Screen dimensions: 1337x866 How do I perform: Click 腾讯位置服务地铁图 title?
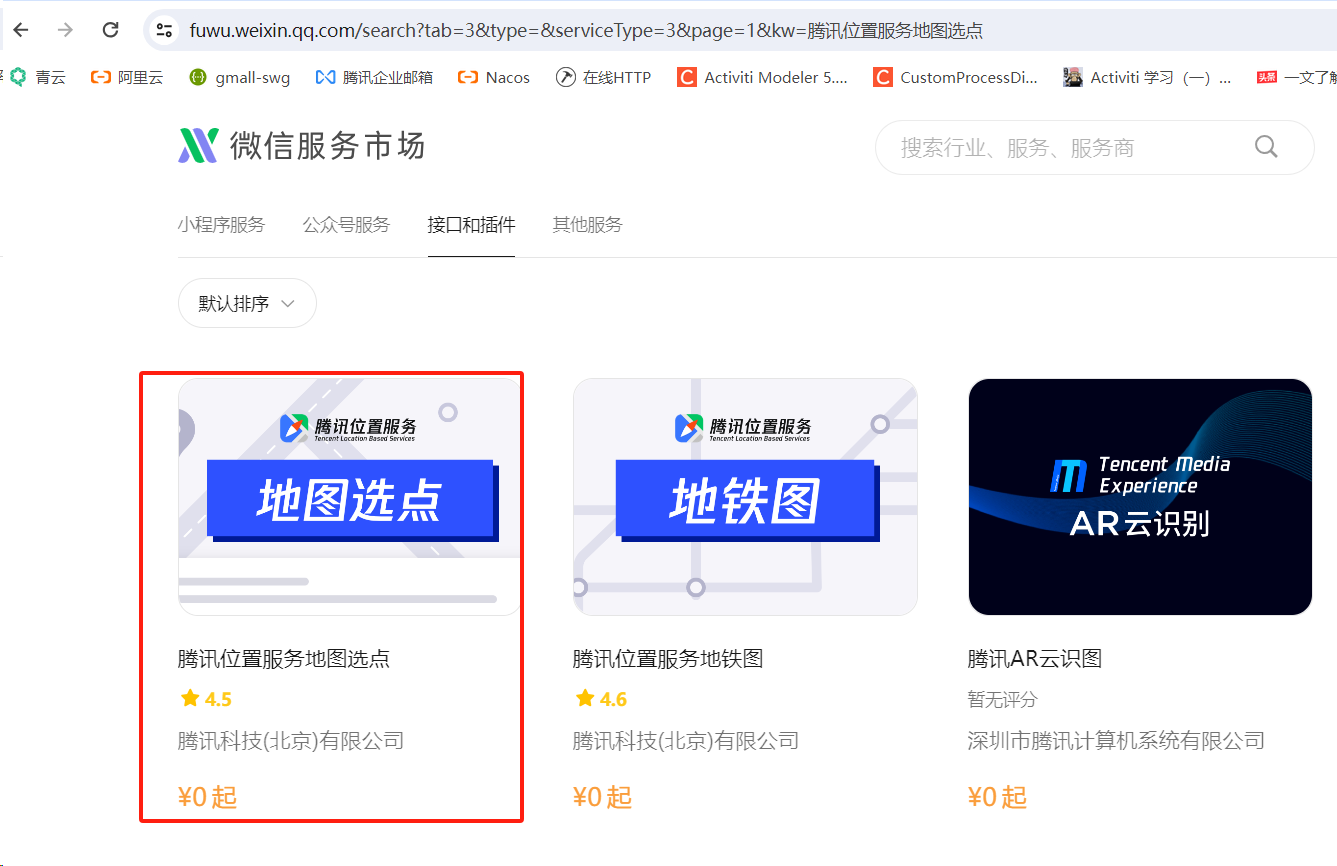668,659
